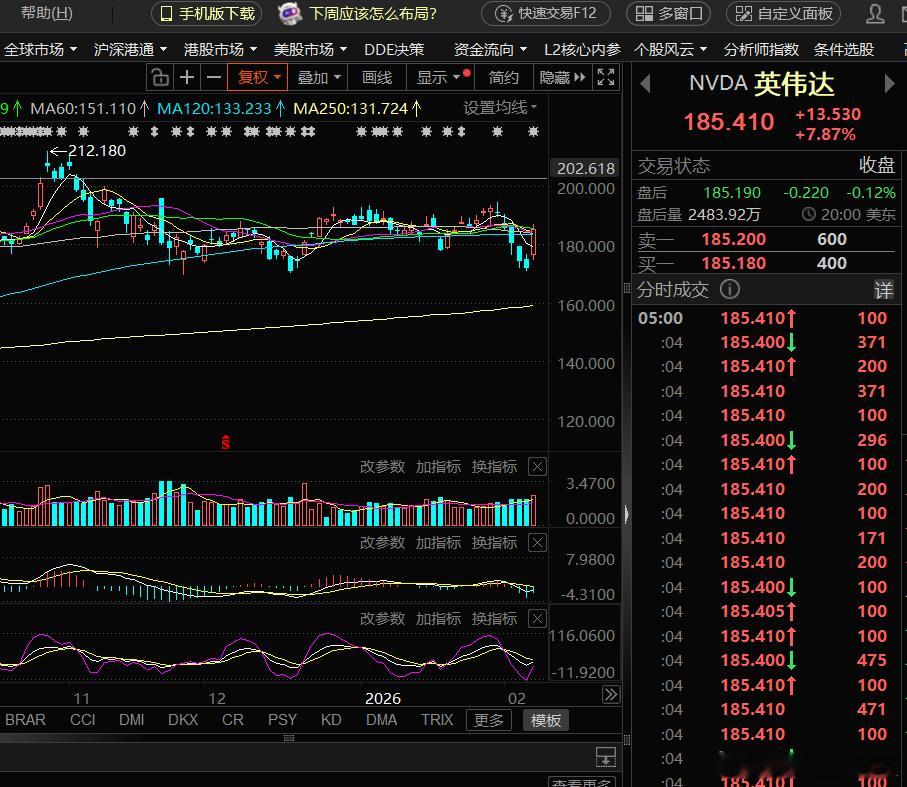Open the 叠加 overlay dropdown
Image resolution: width=907 pixels, height=787 pixels.
pyautogui.click(x=318, y=77)
